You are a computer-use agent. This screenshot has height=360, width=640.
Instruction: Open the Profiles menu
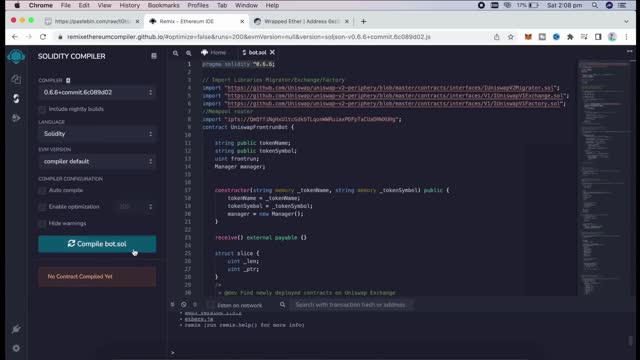click(198, 5)
